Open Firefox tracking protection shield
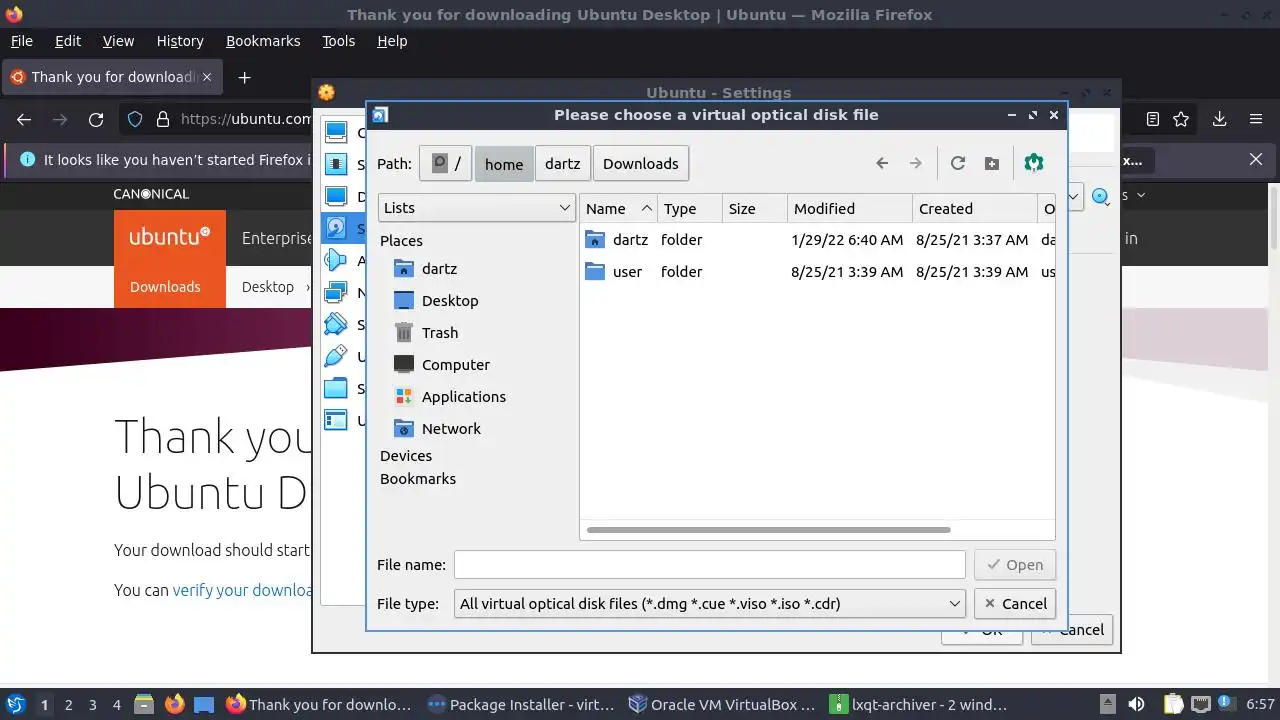Screen dimensions: 1280x720 pos(135,119)
